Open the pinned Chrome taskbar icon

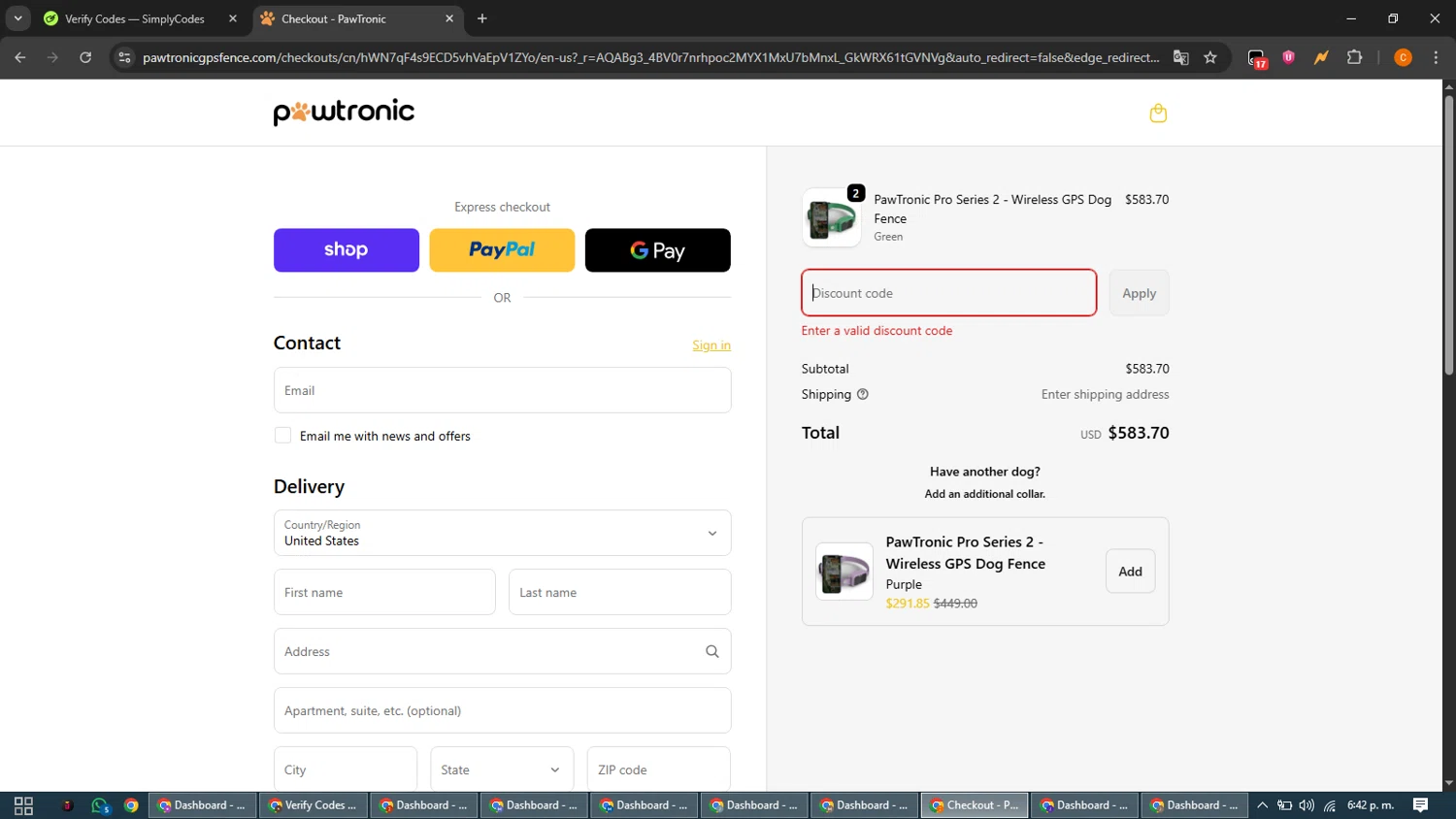[x=131, y=805]
